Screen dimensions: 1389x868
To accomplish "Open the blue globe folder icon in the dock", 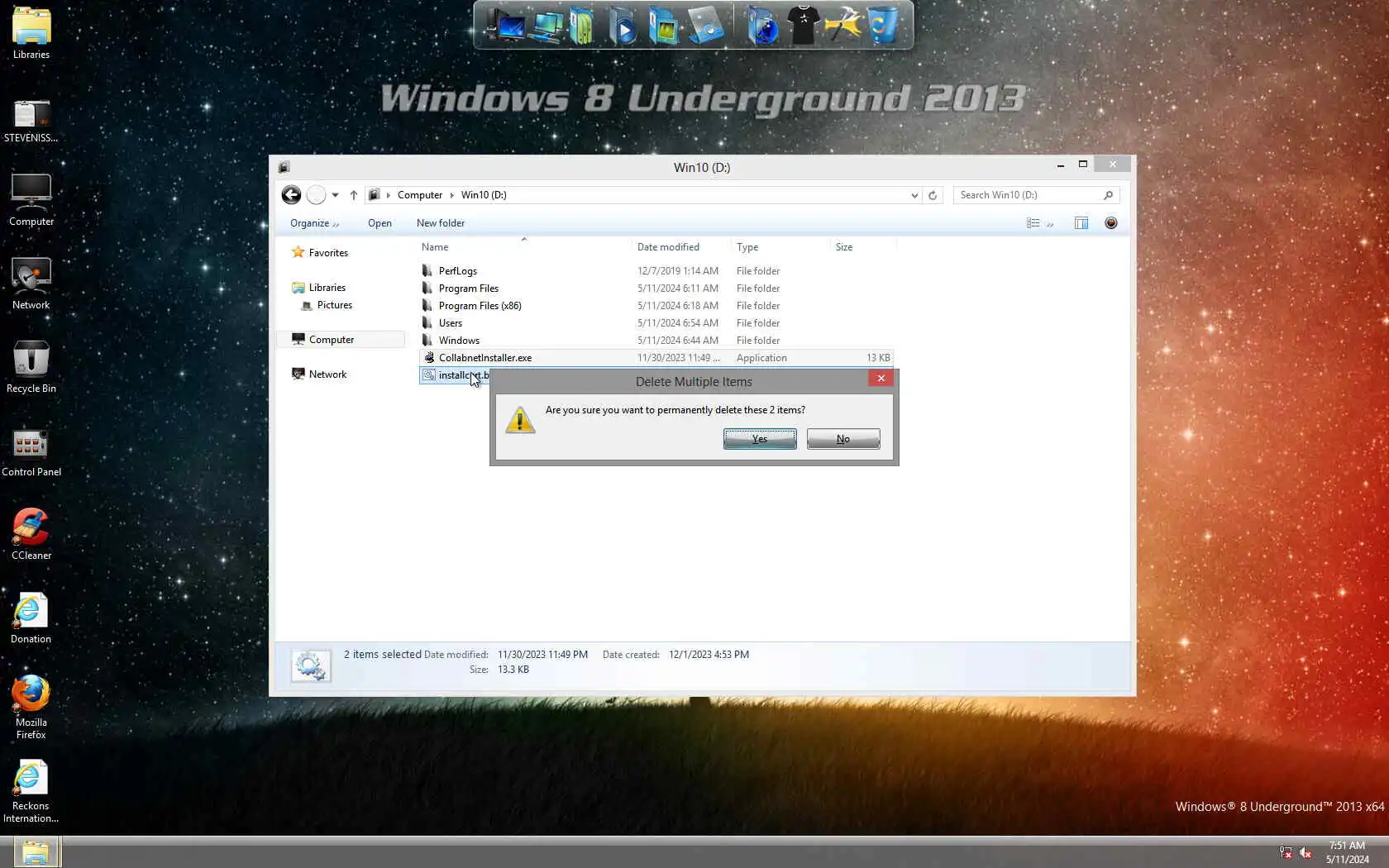I will pos(763,25).
